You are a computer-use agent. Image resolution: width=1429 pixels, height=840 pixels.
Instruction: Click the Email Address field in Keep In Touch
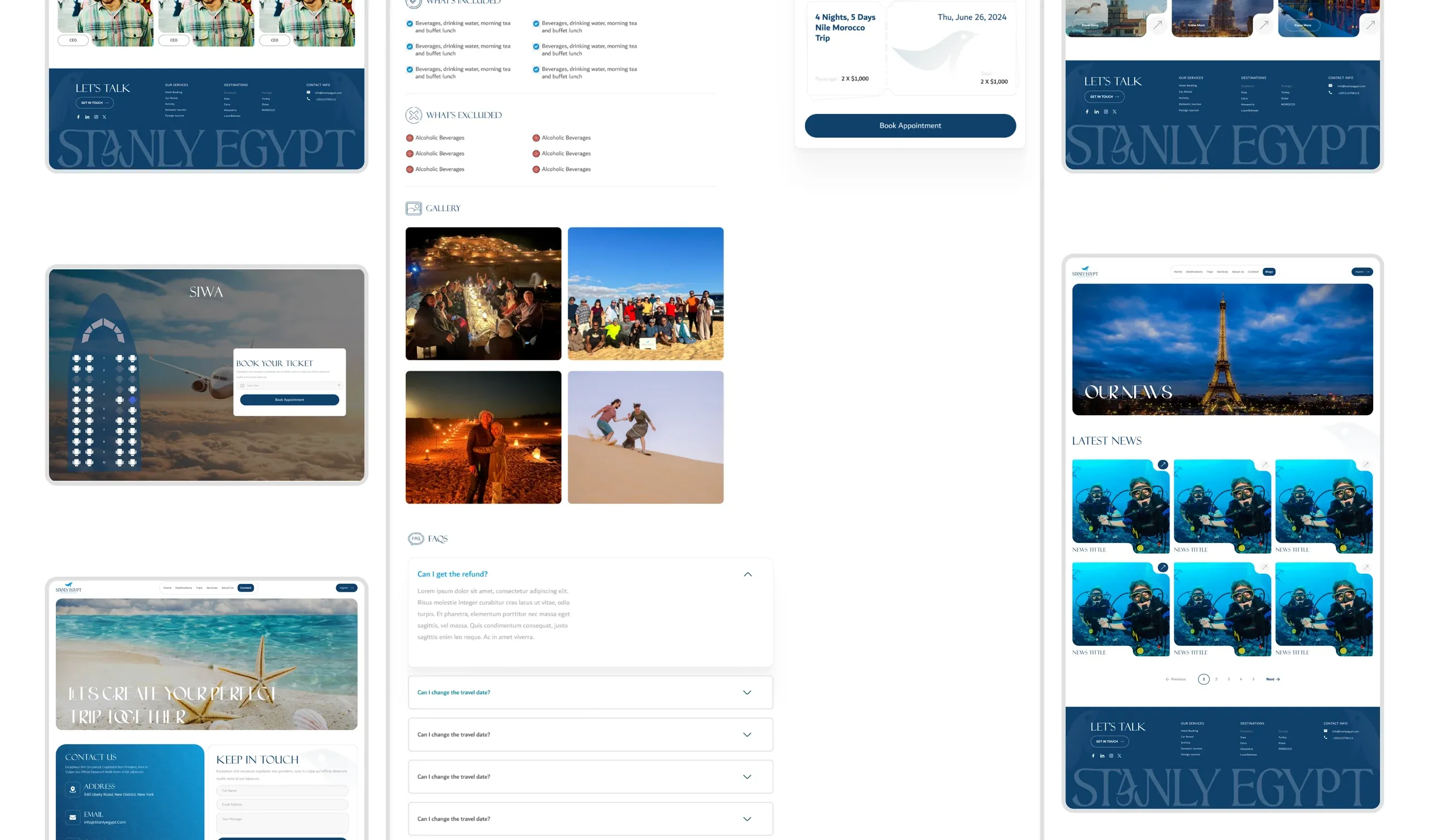(282, 804)
